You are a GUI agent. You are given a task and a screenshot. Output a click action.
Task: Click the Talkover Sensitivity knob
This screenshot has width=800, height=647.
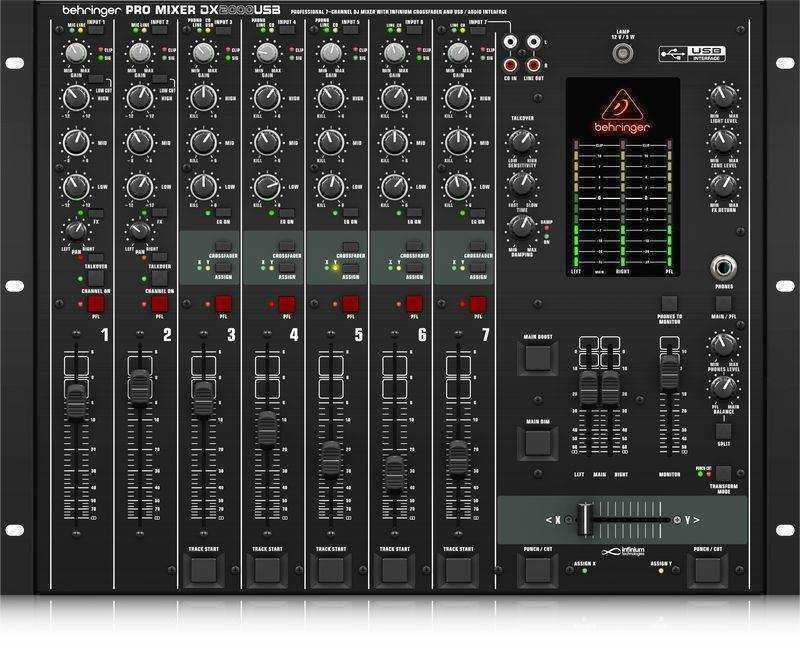(x=521, y=141)
